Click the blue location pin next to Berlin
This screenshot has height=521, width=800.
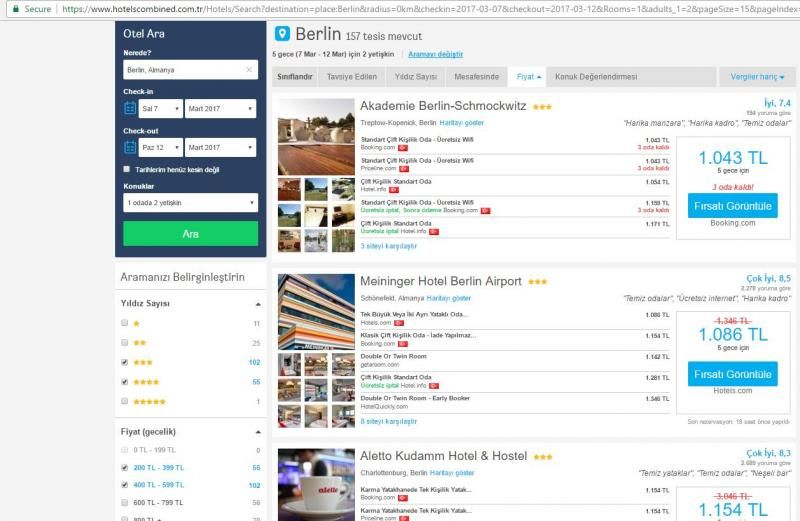point(281,34)
